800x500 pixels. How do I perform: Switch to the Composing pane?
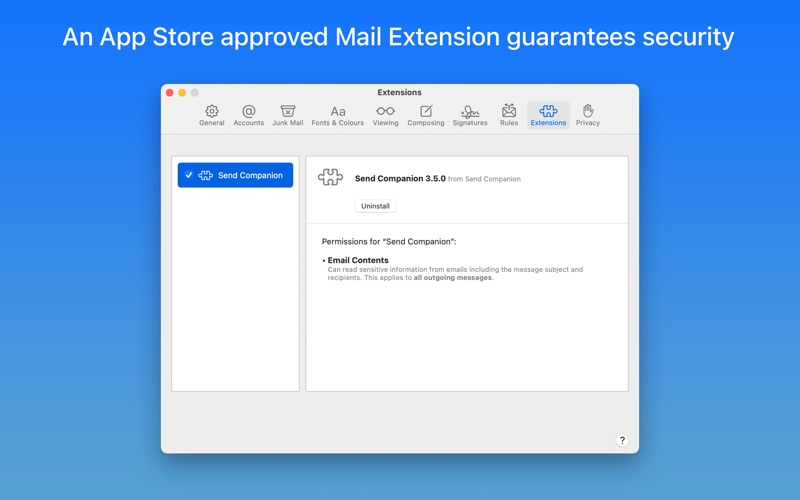[426, 115]
